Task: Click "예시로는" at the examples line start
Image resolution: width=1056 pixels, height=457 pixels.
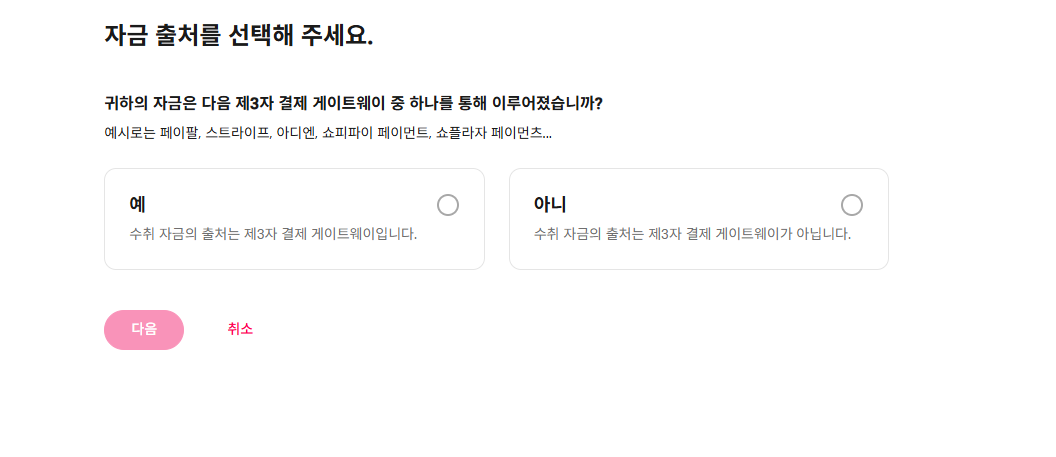Action: (129, 132)
